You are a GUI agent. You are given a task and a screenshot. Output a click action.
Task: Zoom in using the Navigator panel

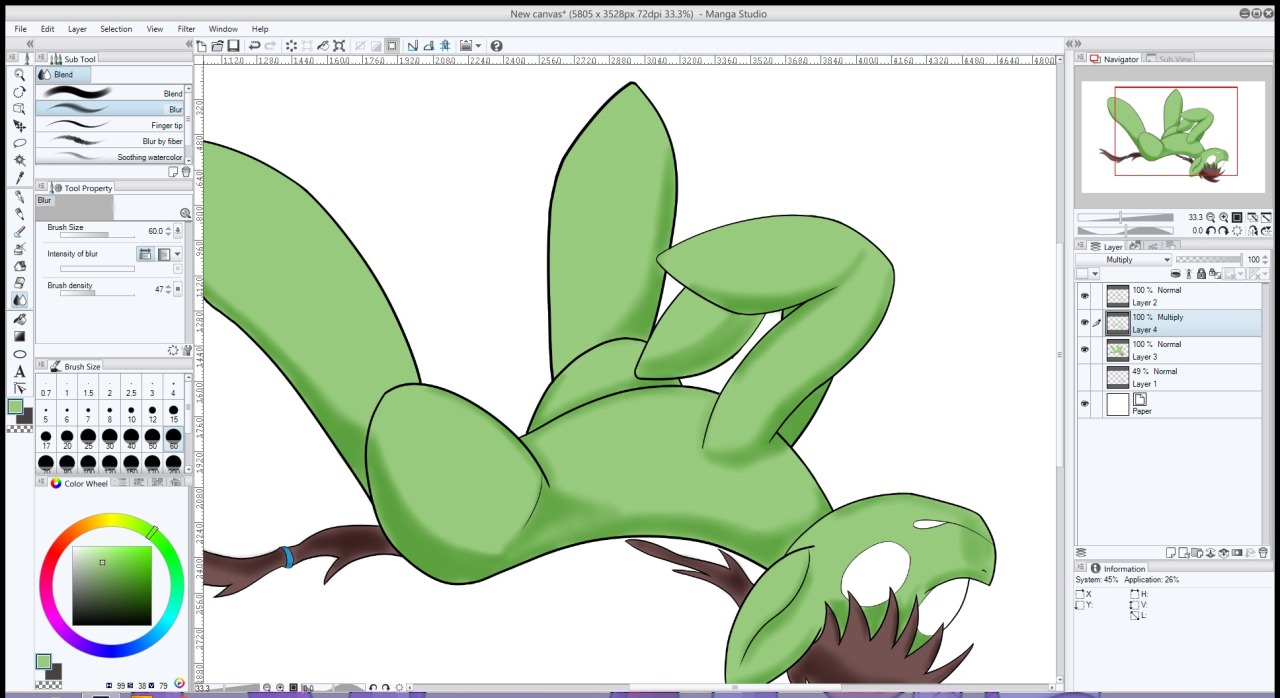(1224, 217)
